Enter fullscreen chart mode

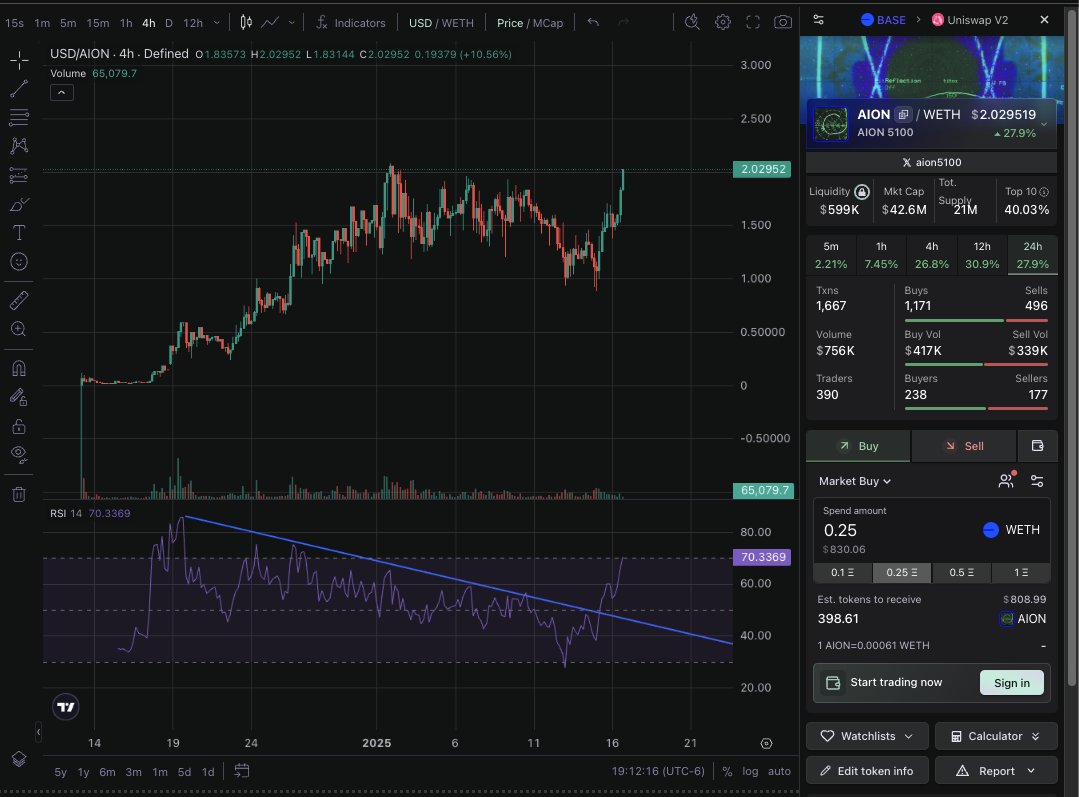pos(753,22)
